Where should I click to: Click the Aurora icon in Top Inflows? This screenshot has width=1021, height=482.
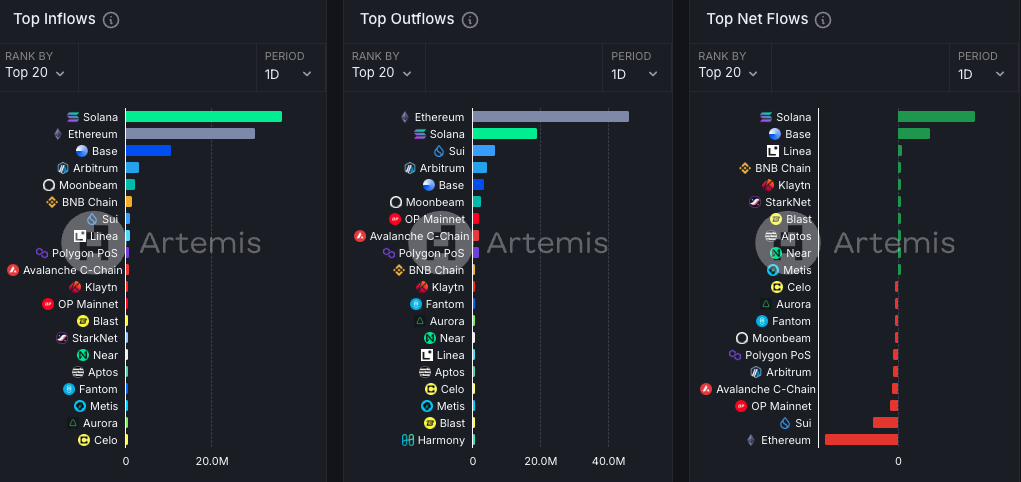pyautogui.click(x=73, y=423)
